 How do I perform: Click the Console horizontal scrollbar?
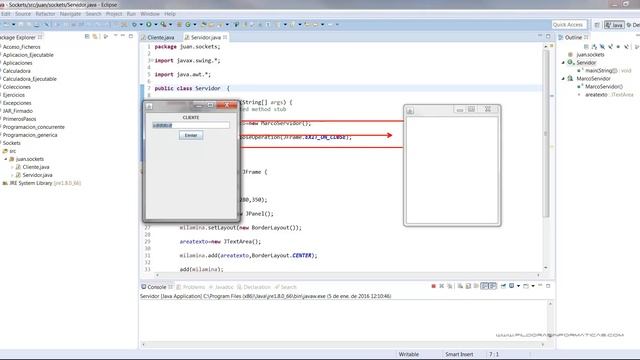click(x=343, y=344)
